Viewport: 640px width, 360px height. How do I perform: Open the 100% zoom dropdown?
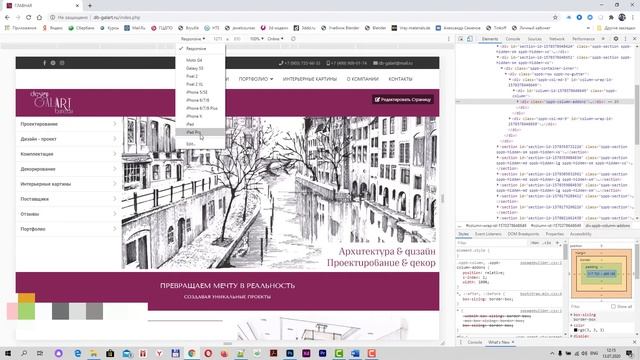coord(257,39)
